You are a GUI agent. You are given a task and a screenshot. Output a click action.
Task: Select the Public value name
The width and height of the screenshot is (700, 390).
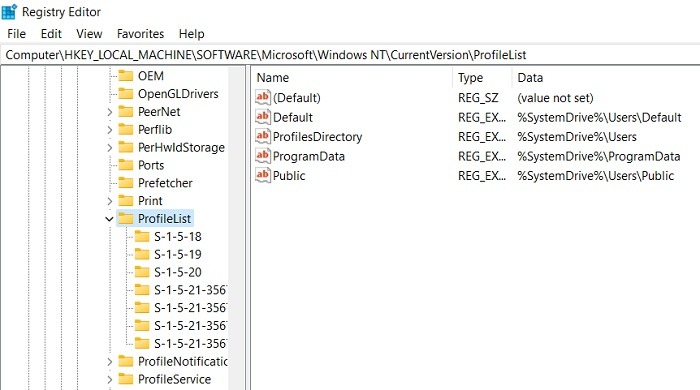[289, 176]
